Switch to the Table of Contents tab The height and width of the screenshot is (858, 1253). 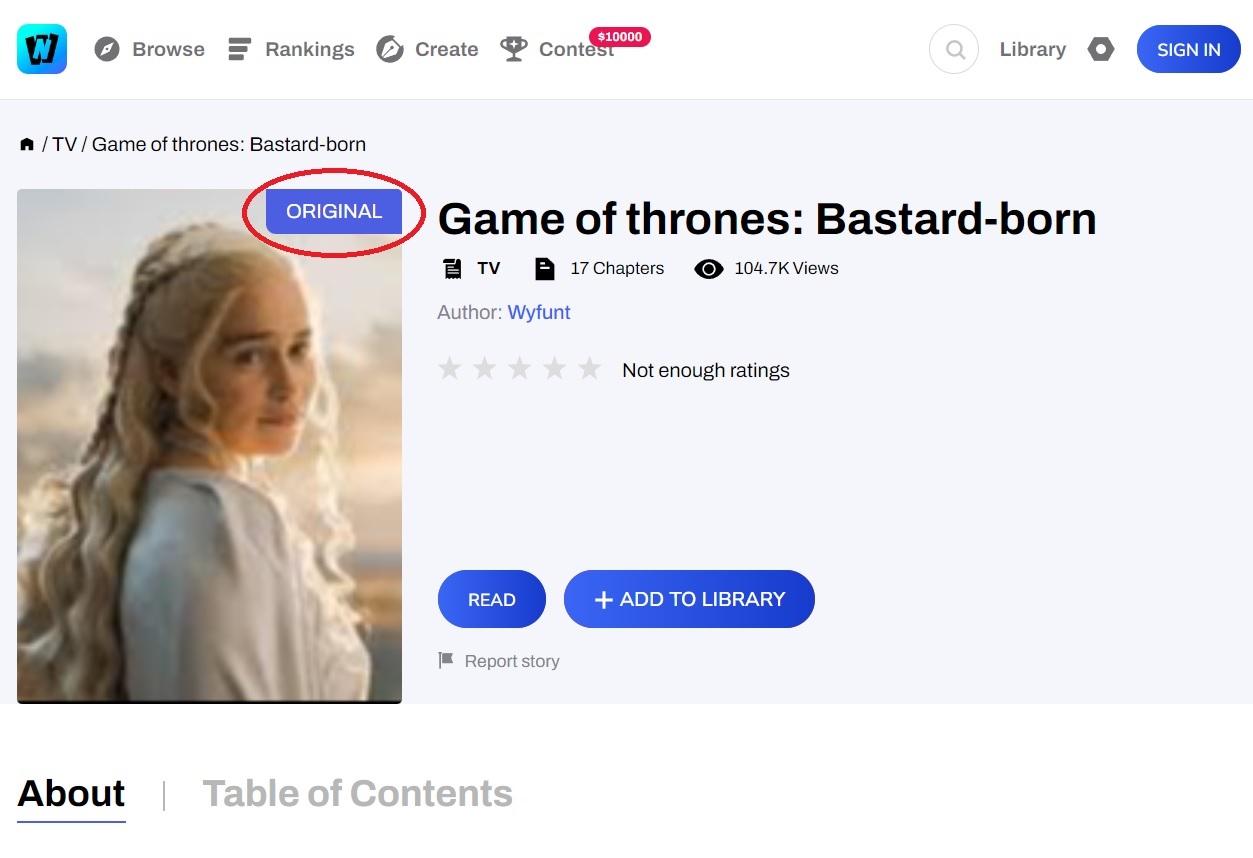357,793
